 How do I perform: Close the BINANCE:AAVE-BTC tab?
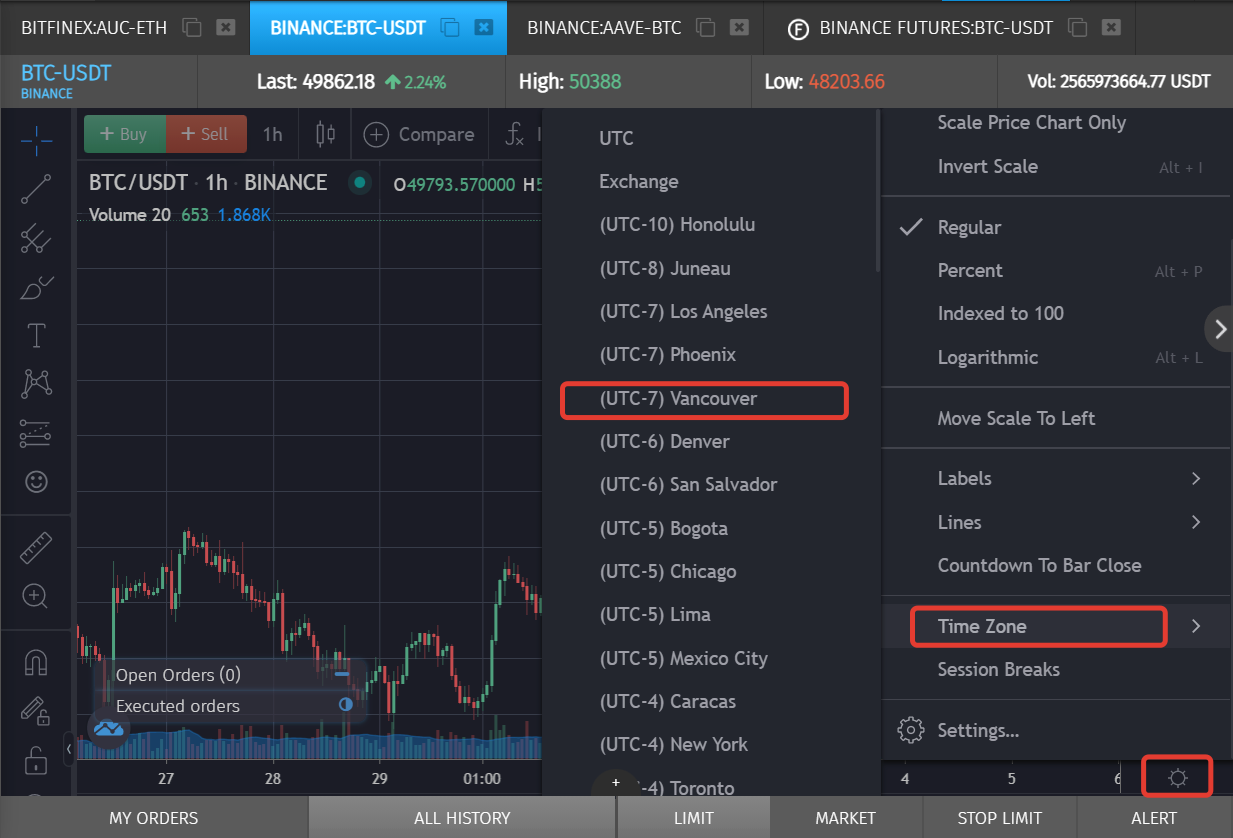tap(740, 27)
